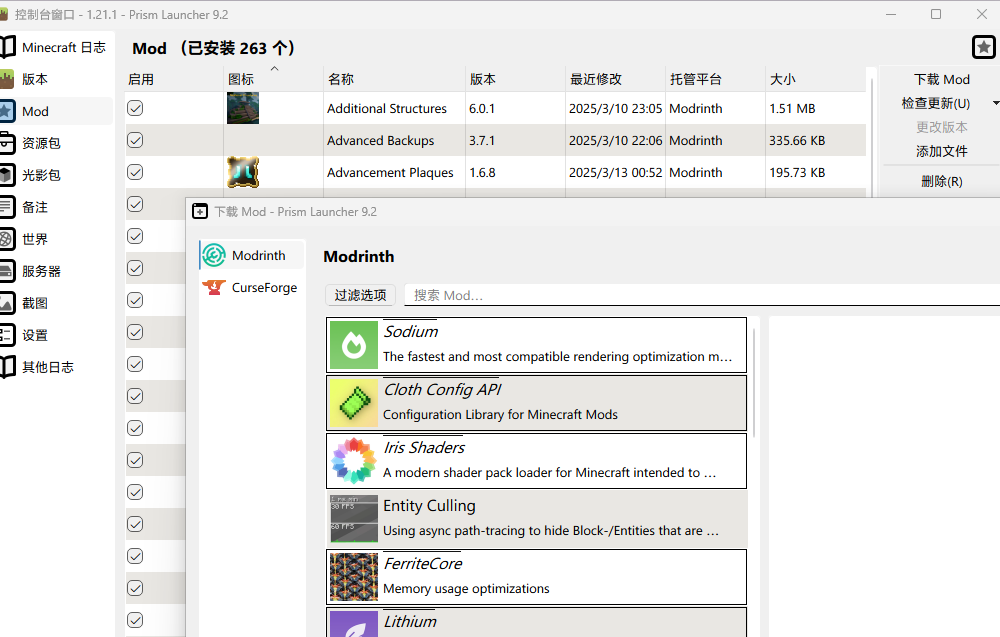Screen dimensions: 1000x637
Task: Open the 资源包 page label in sidebar
Action: (41, 143)
